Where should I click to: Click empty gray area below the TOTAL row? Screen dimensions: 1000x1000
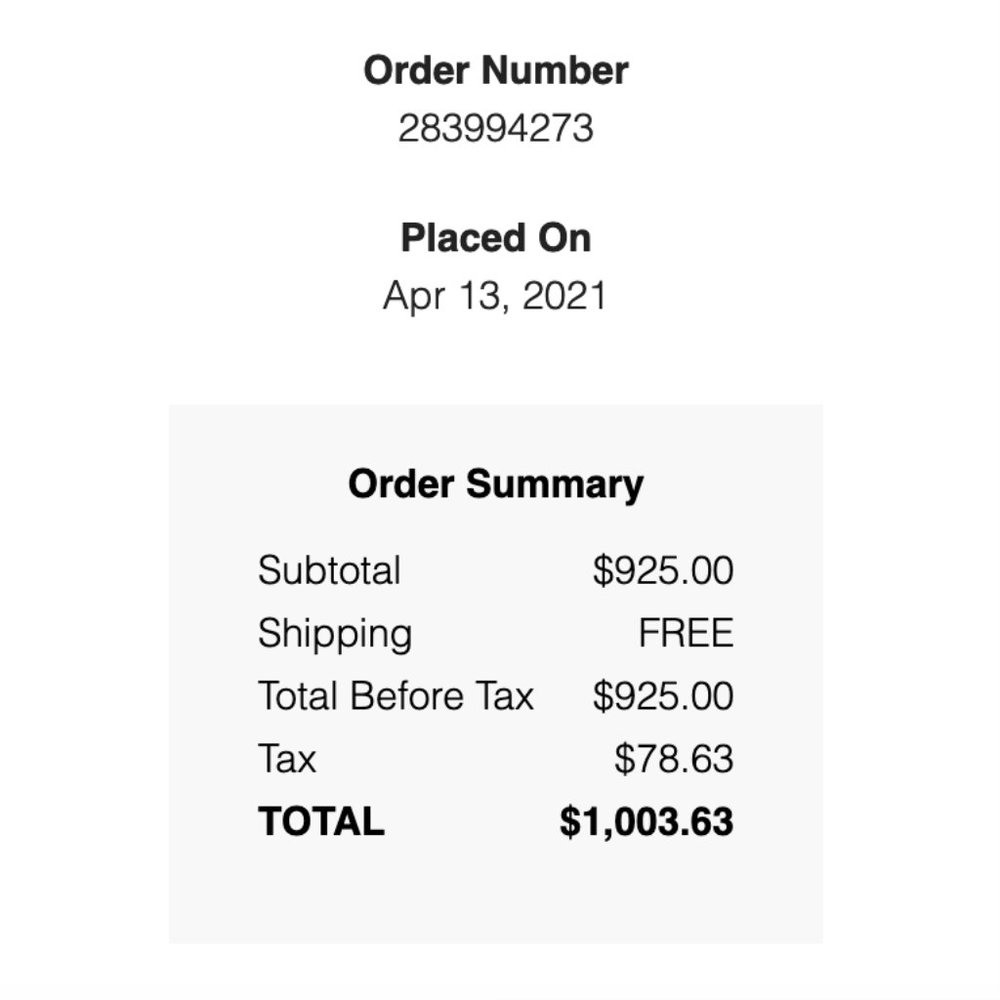(496, 895)
